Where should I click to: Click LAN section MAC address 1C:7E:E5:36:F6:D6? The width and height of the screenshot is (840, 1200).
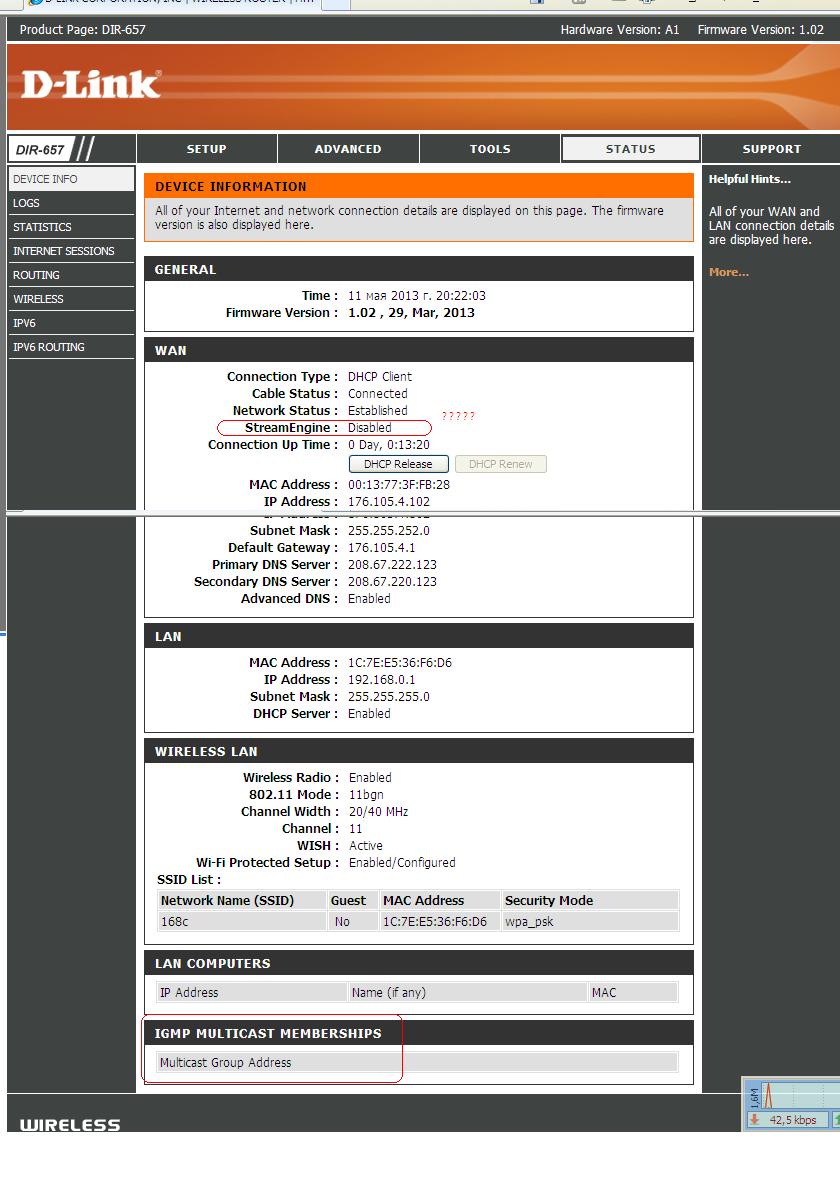(399, 663)
